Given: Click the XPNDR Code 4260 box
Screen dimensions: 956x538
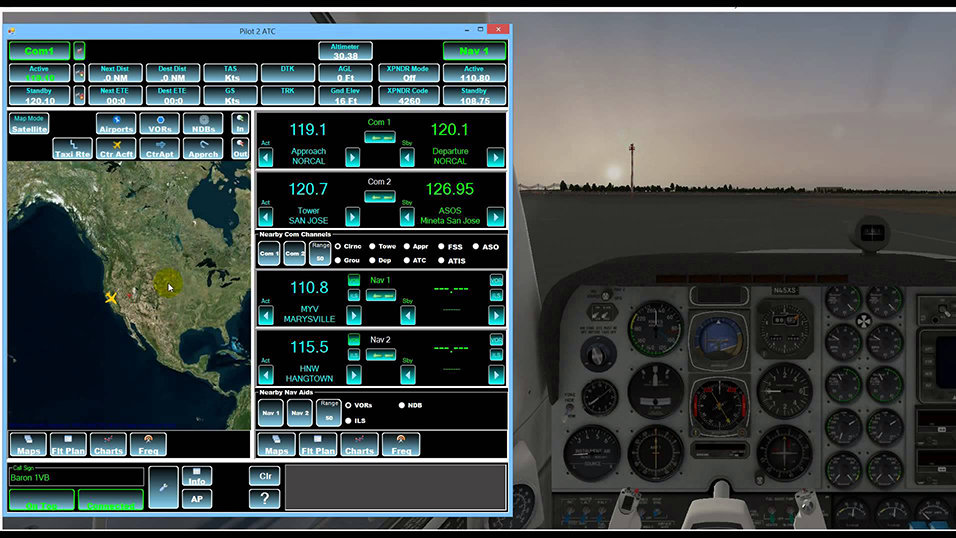Looking at the screenshot, I should (407, 95).
